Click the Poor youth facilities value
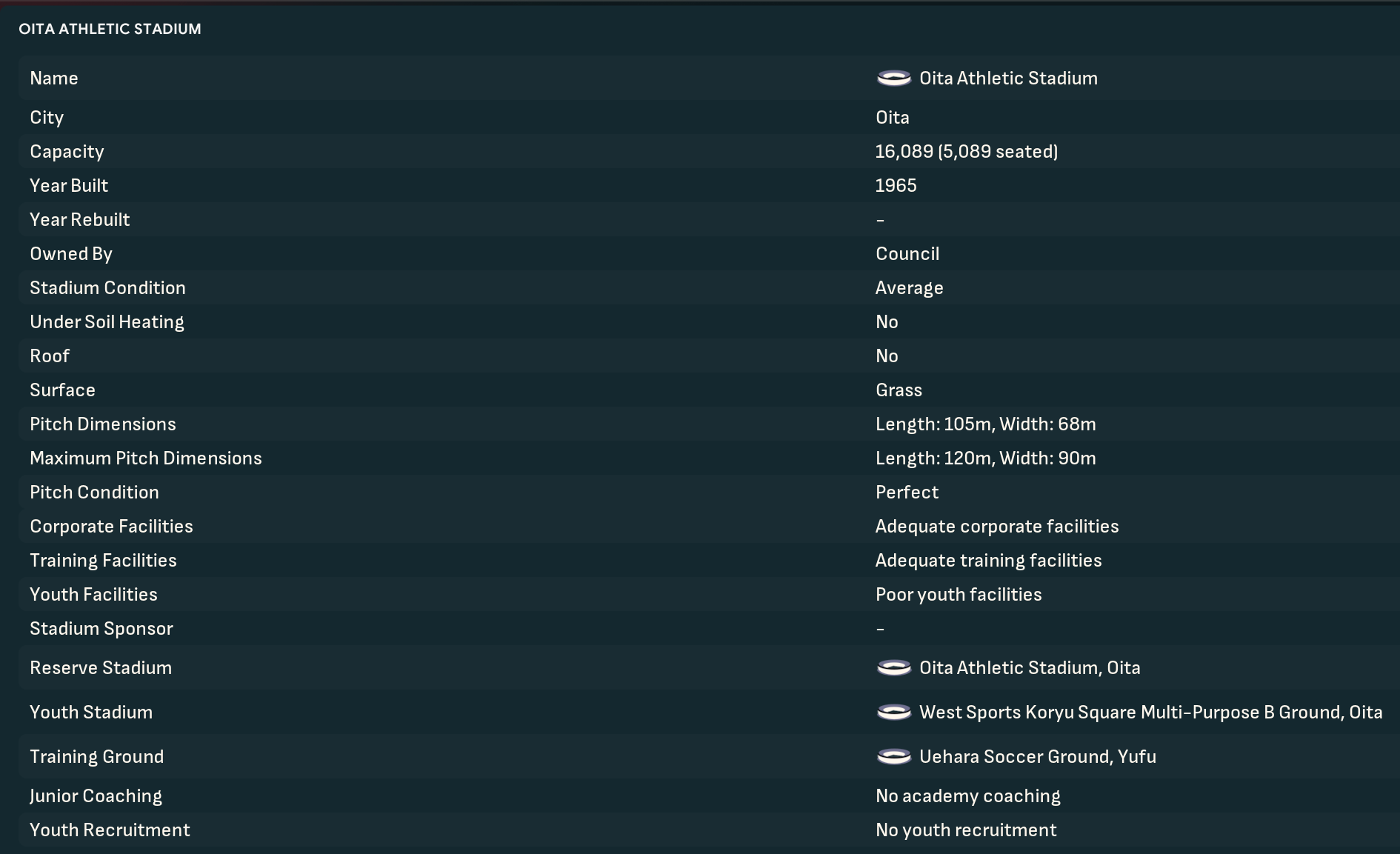Viewport: 1400px width, 854px height. (x=959, y=594)
